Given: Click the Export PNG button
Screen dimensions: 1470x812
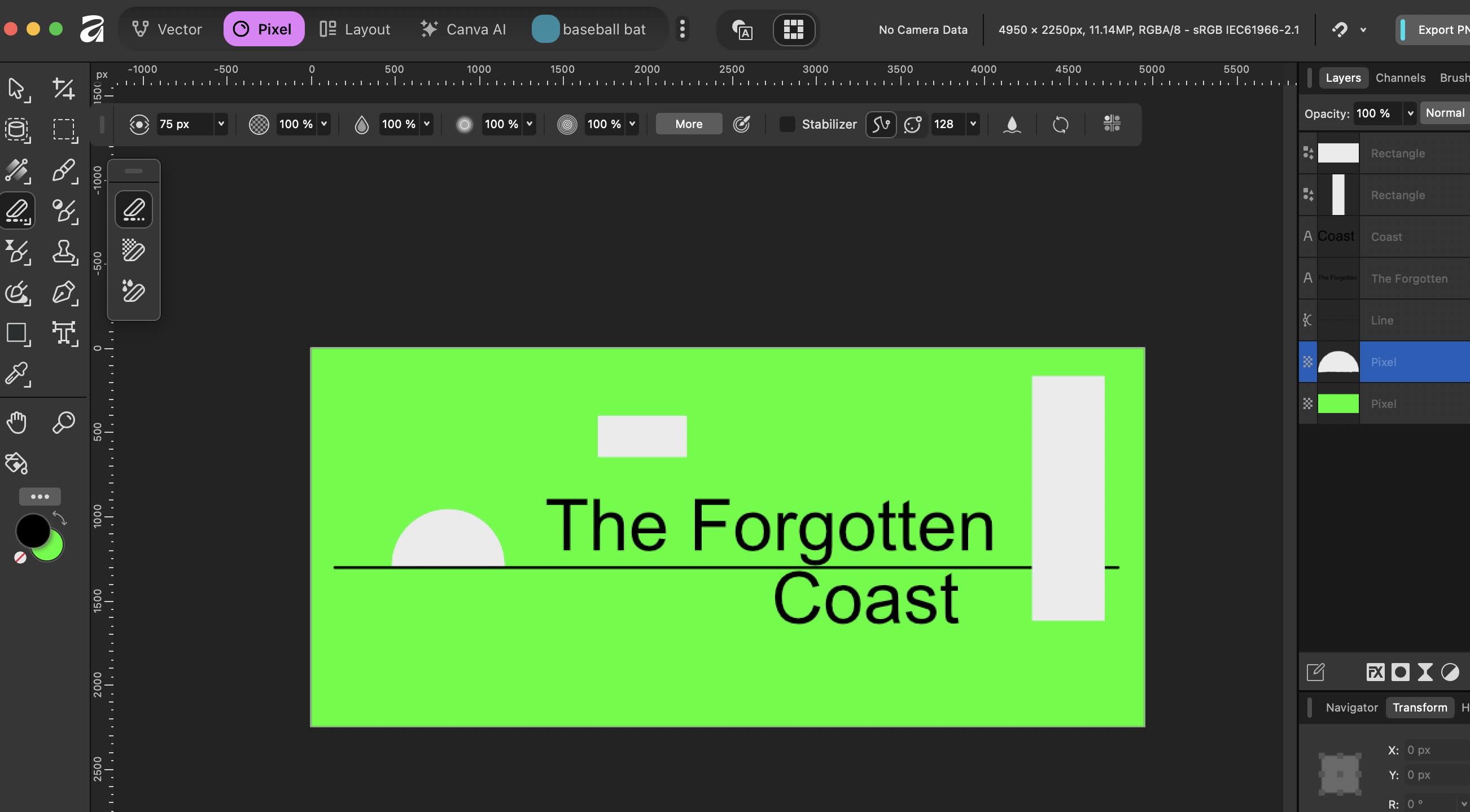Looking at the screenshot, I should tap(1438, 29).
